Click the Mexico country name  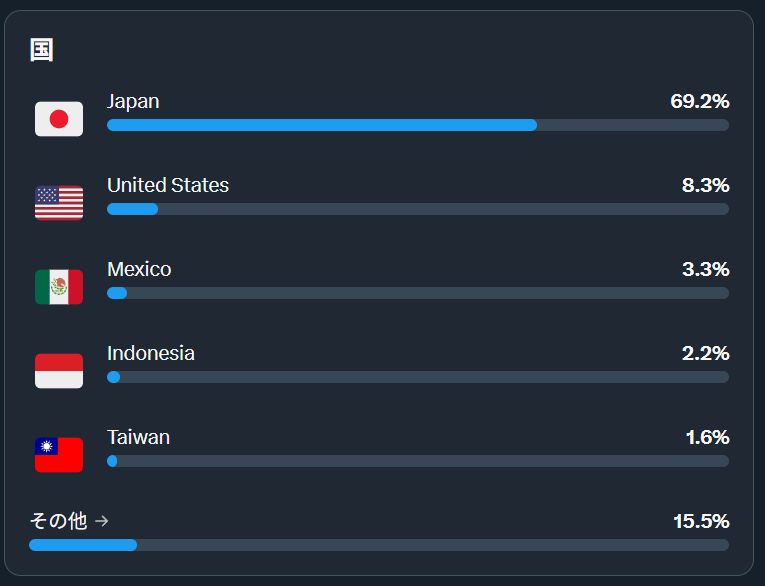coord(139,269)
